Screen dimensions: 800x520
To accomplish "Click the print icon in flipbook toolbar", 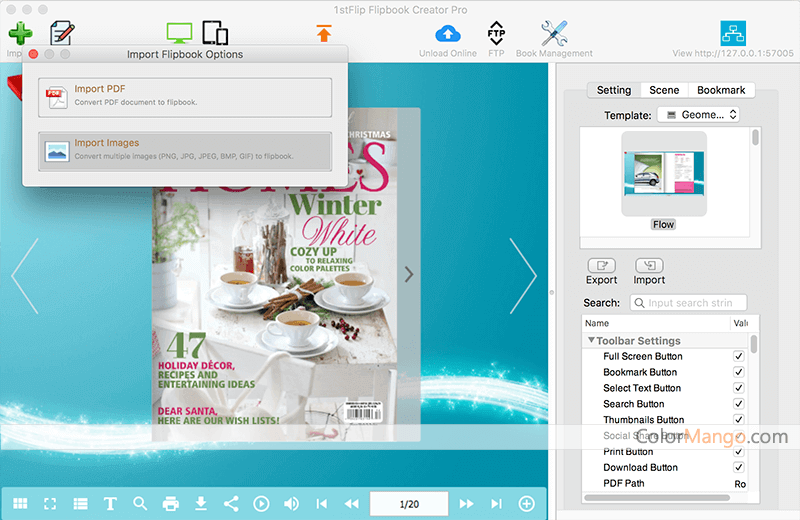I will click(x=170, y=504).
